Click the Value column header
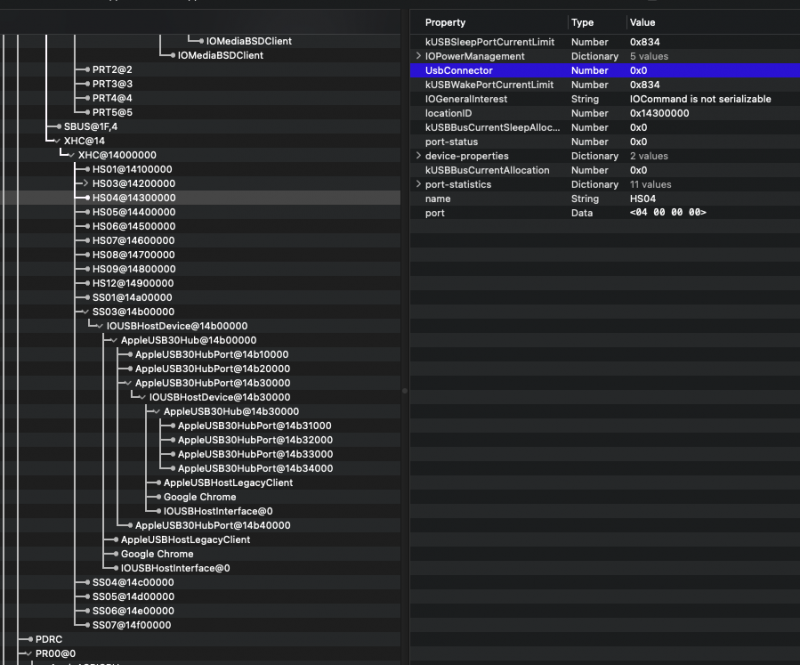This screenshot has width=800, height=665. click(x=642, y=22)
